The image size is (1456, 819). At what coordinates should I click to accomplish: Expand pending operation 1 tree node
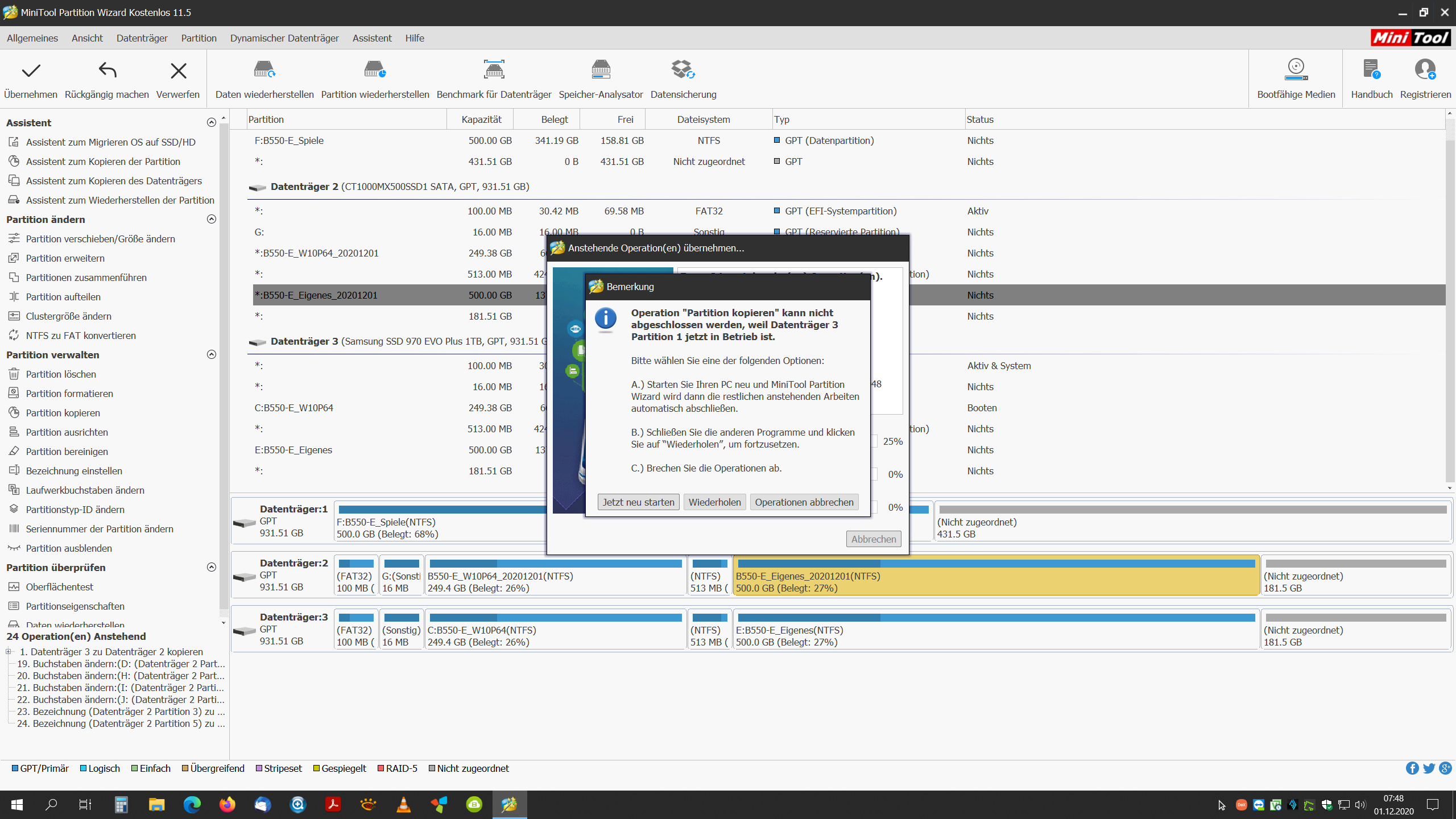pos(9,652)
